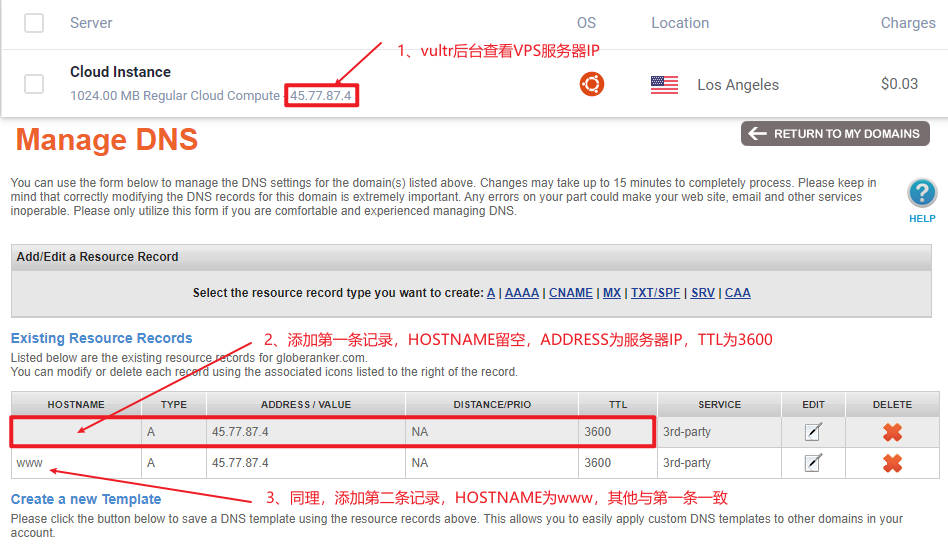
Task: Delete the www A record
Action: [x=892, y=463]
